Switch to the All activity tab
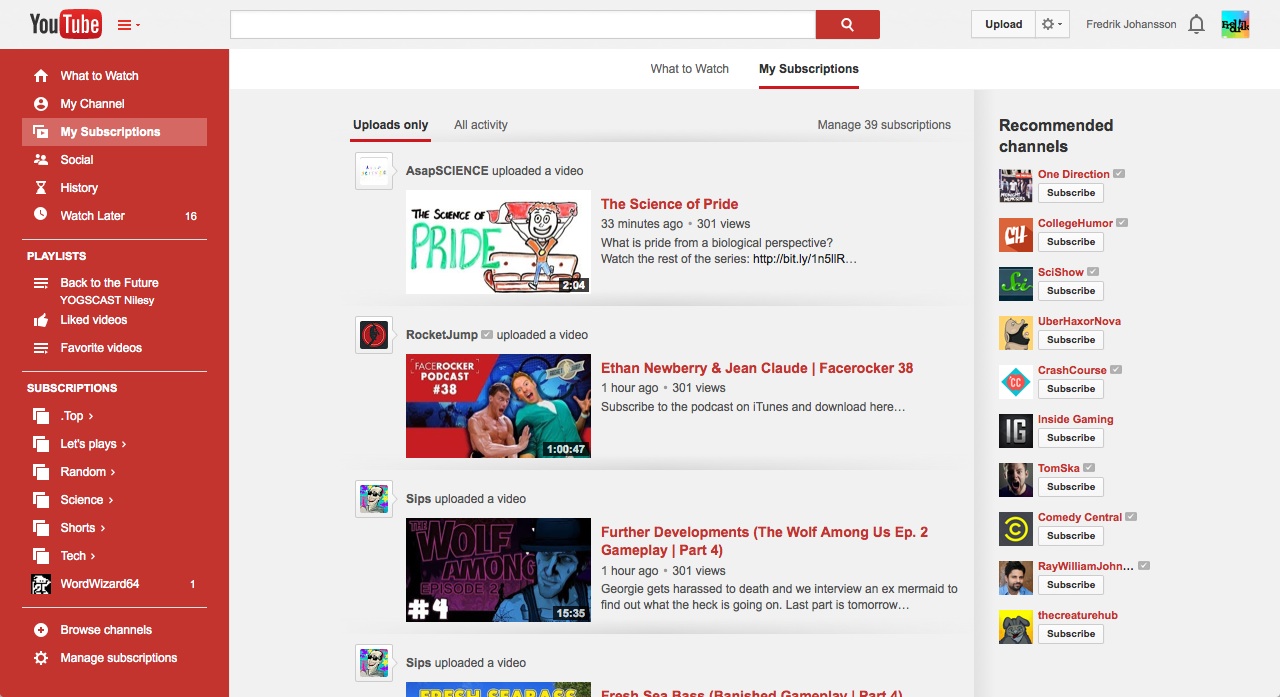 click(x=481, y=125)
